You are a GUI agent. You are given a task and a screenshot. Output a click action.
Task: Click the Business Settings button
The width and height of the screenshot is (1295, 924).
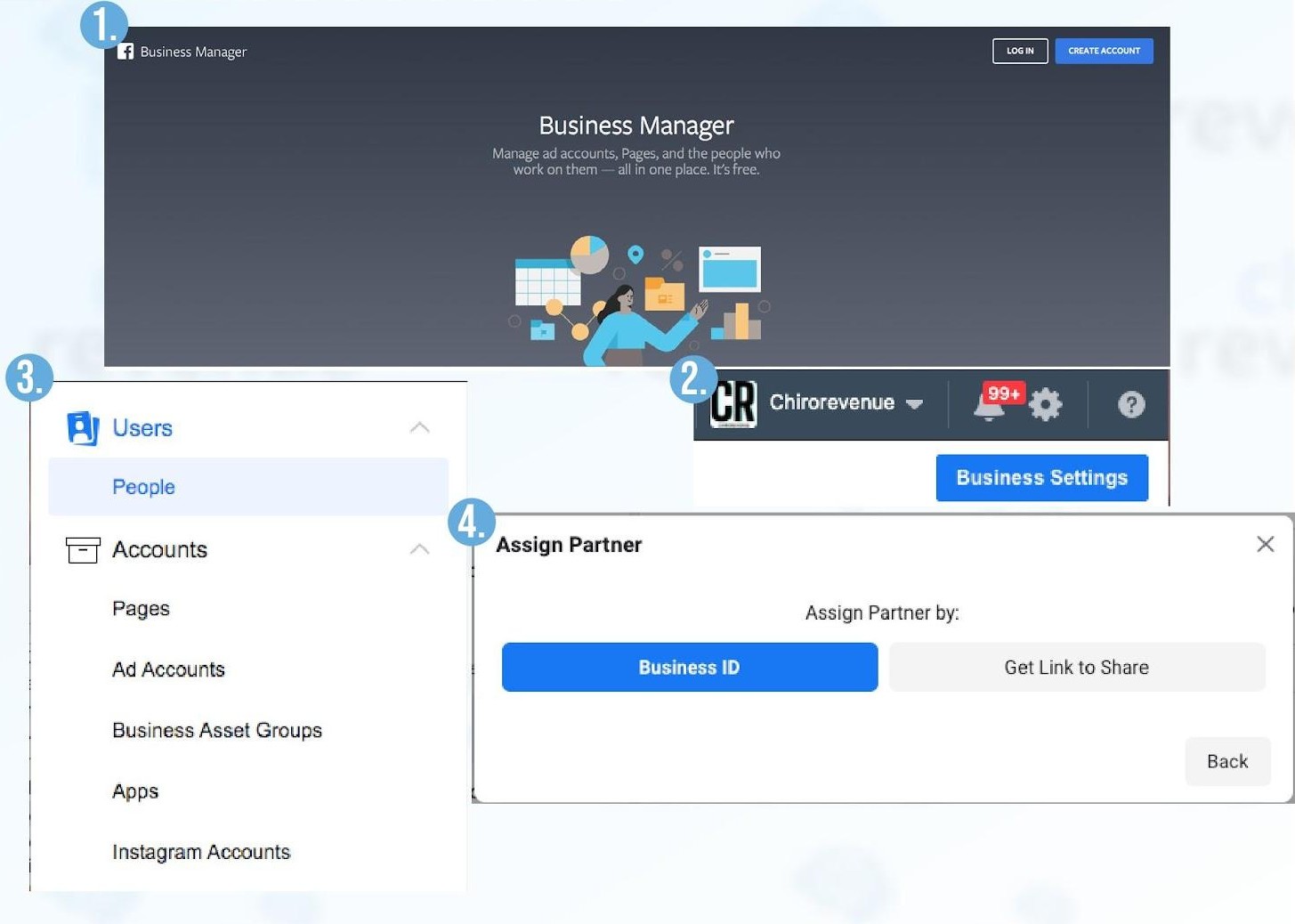pos(1041,478)
